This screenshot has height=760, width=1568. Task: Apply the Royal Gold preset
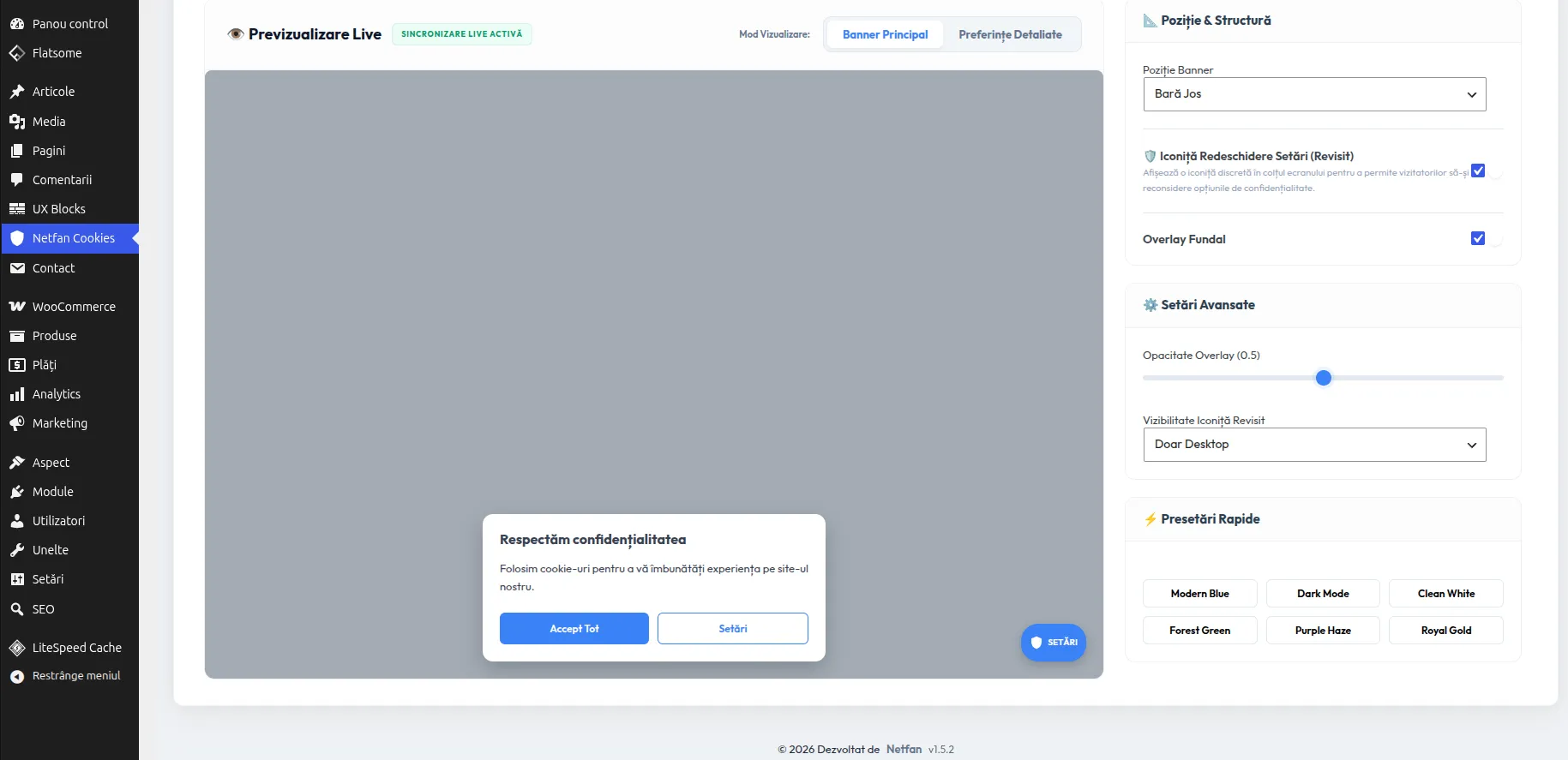[1446, 631]
